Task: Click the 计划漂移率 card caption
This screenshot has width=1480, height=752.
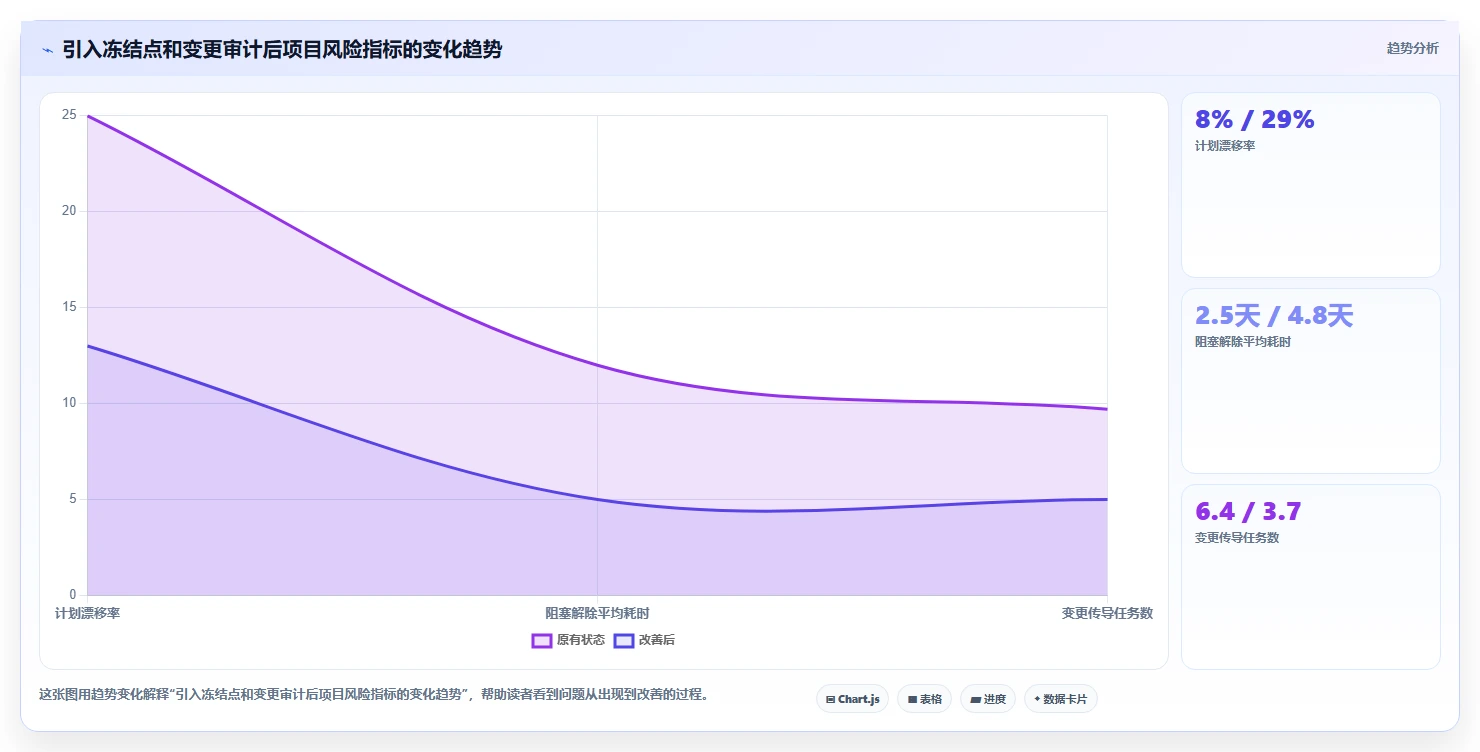Action: 1225,146
